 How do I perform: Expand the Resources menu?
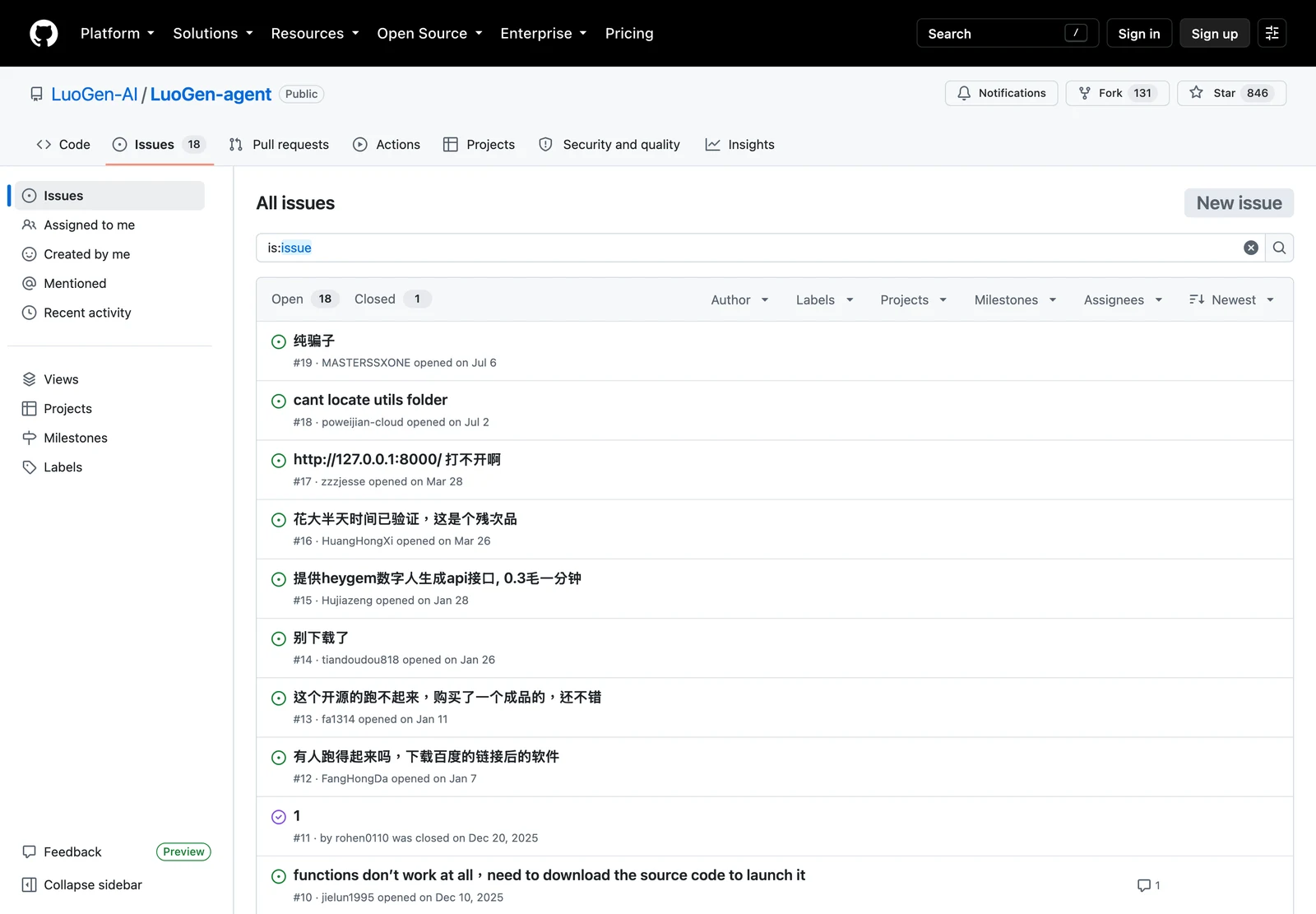(314, 34)
